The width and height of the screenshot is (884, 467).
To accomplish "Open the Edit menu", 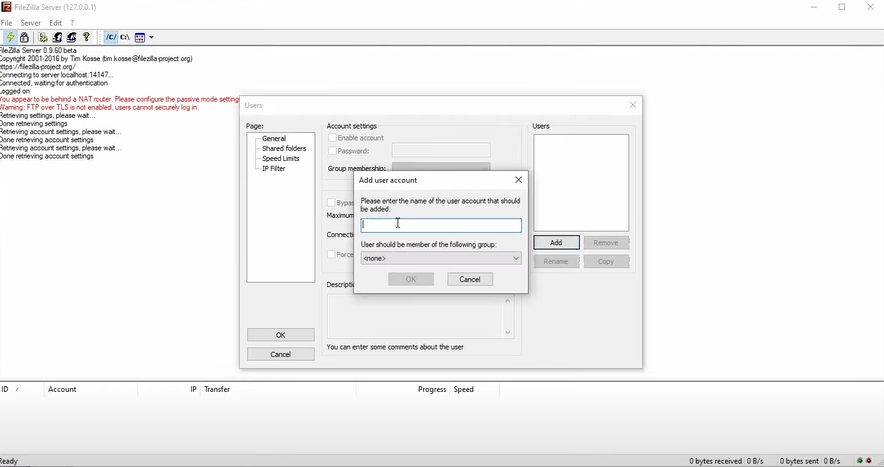I will tap(55, 23).
